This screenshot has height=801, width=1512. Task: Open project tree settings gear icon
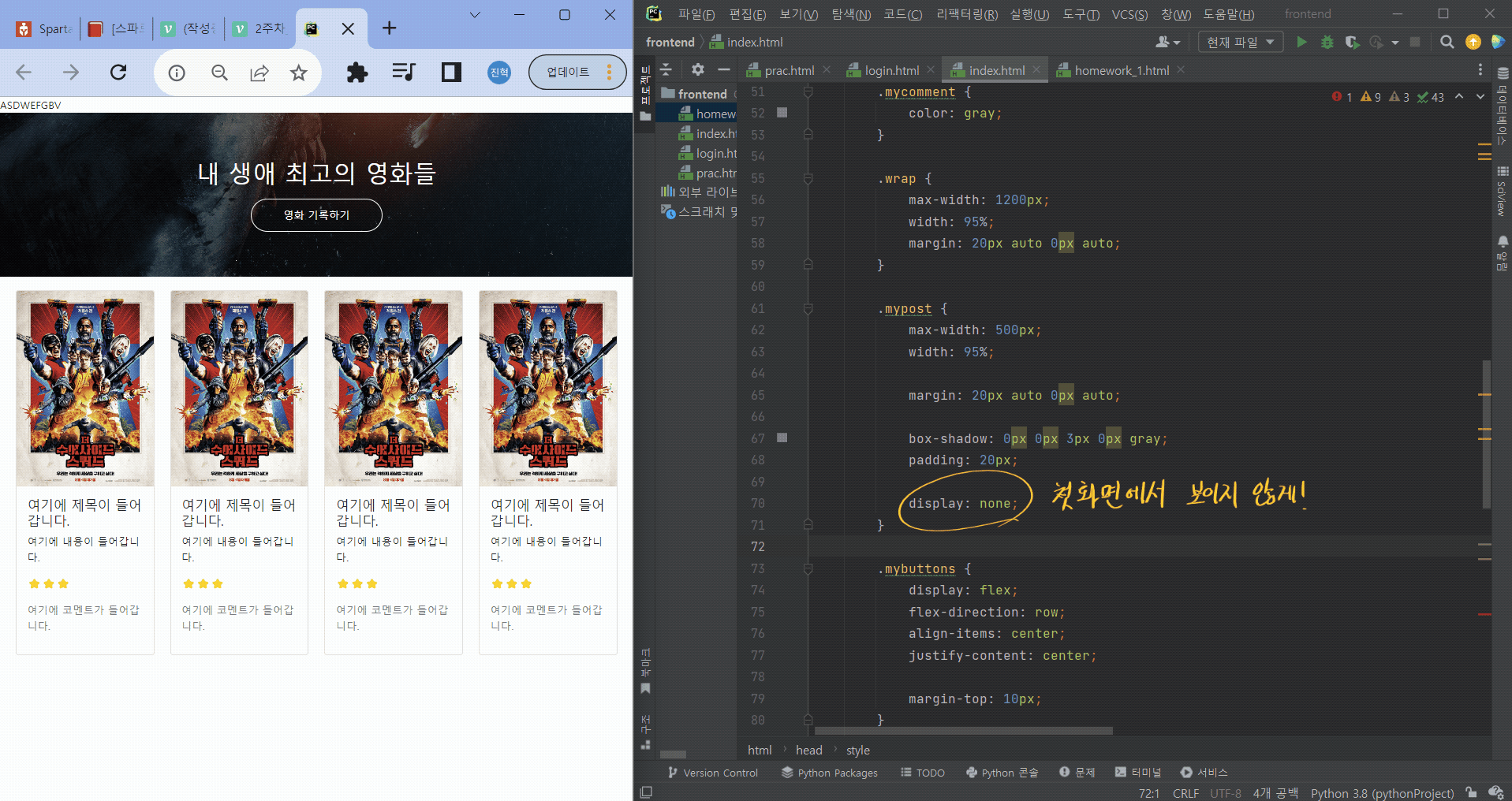coord(697,69)
